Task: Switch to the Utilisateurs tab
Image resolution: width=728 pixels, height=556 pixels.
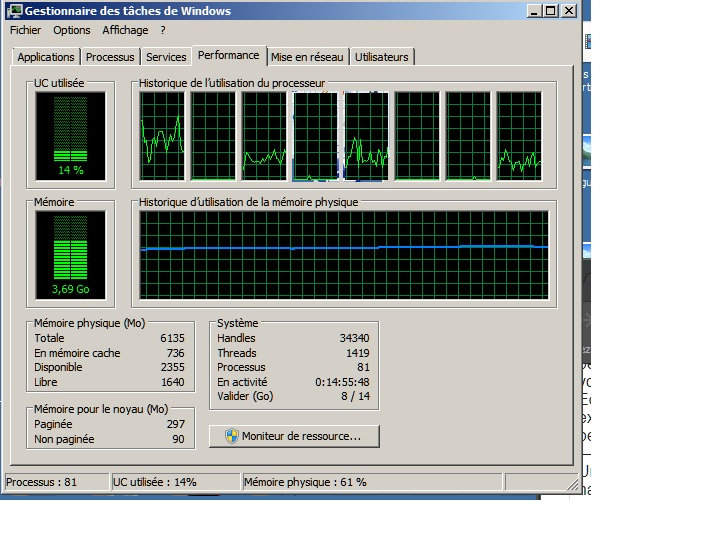Action: tap(382, 57)
